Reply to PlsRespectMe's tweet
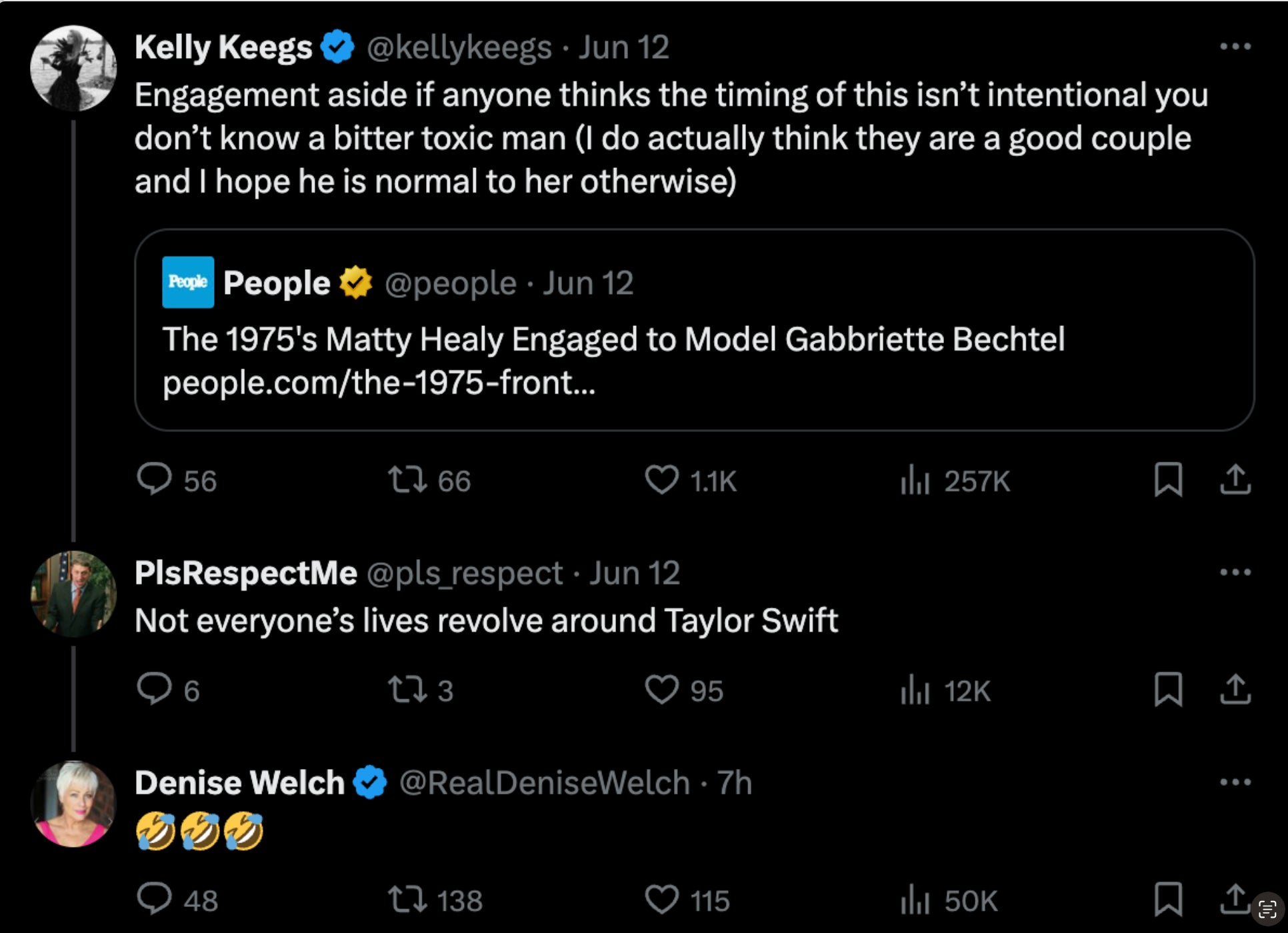The width and height of the screenshot is (1288, 933). pos(155,690)
